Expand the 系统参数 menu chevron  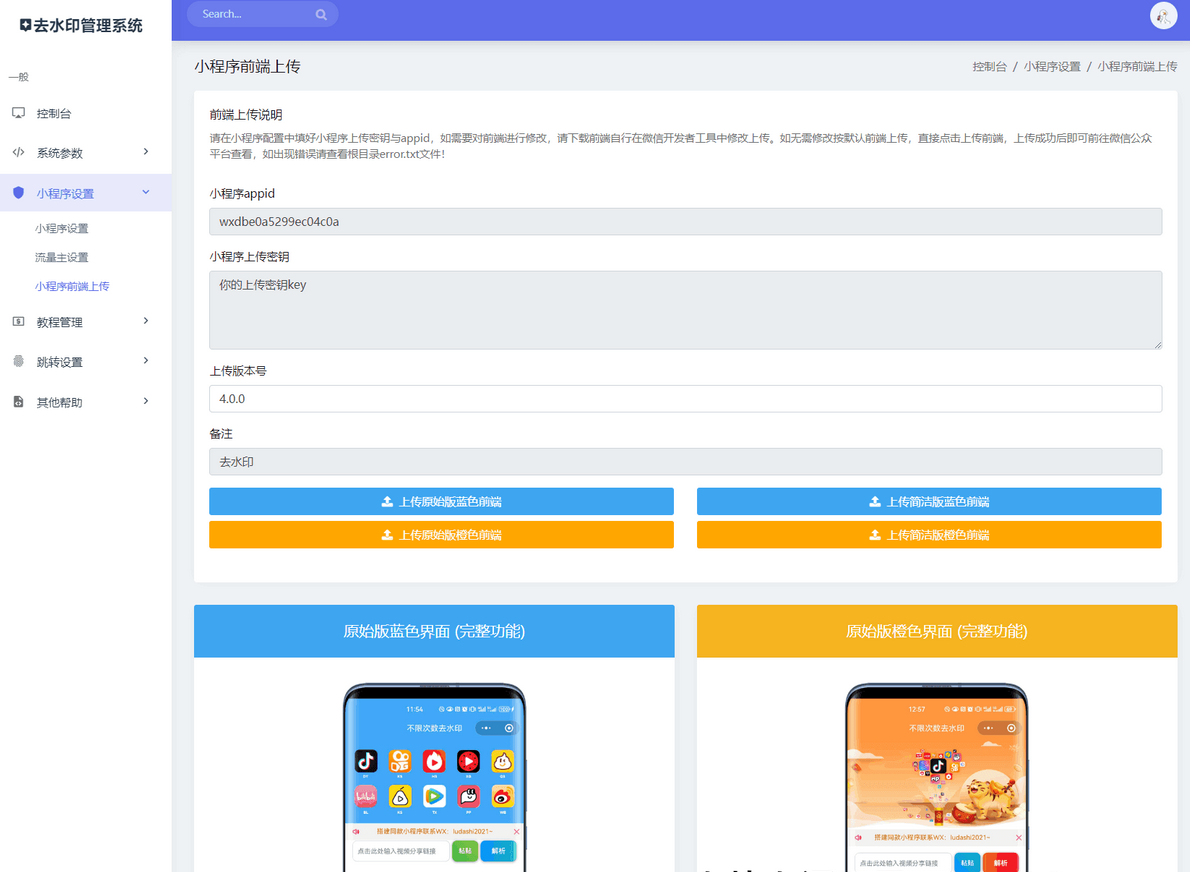coord(146,152)
